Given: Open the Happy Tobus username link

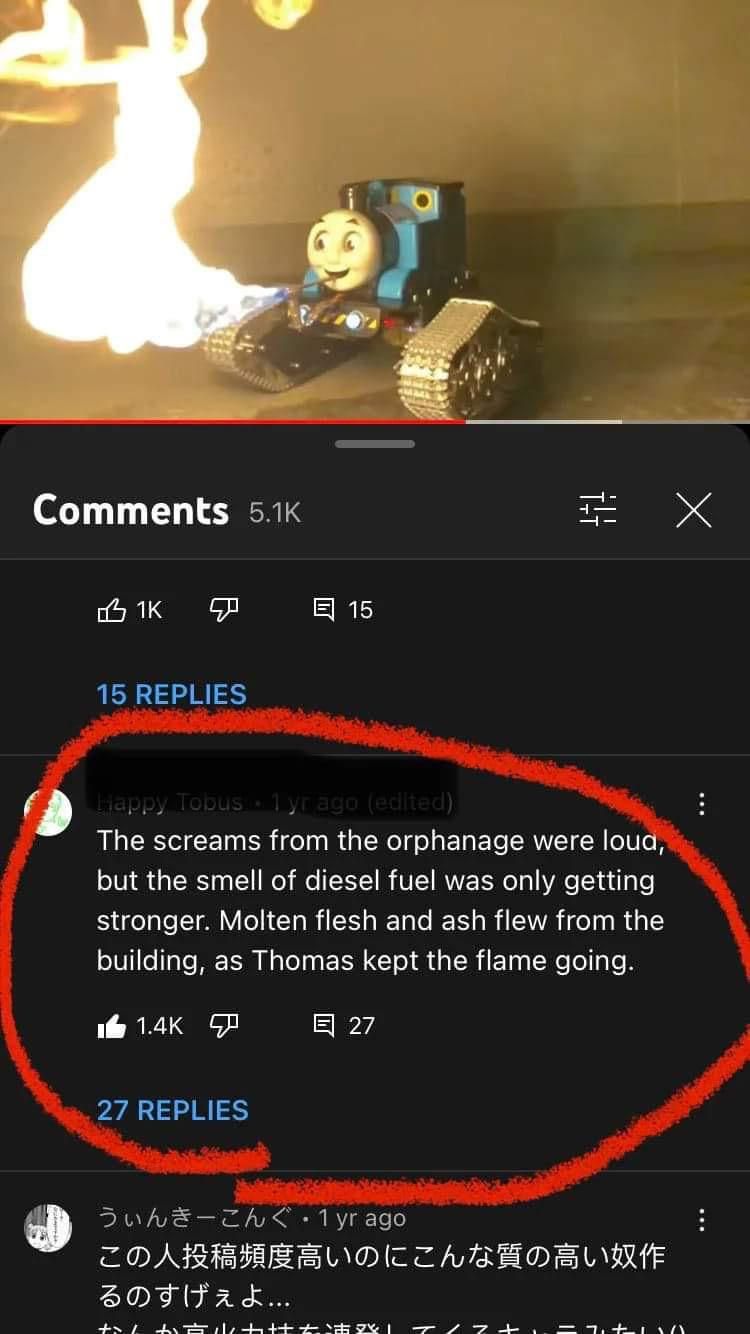Looking at the screenshot, I should (170, 802).
